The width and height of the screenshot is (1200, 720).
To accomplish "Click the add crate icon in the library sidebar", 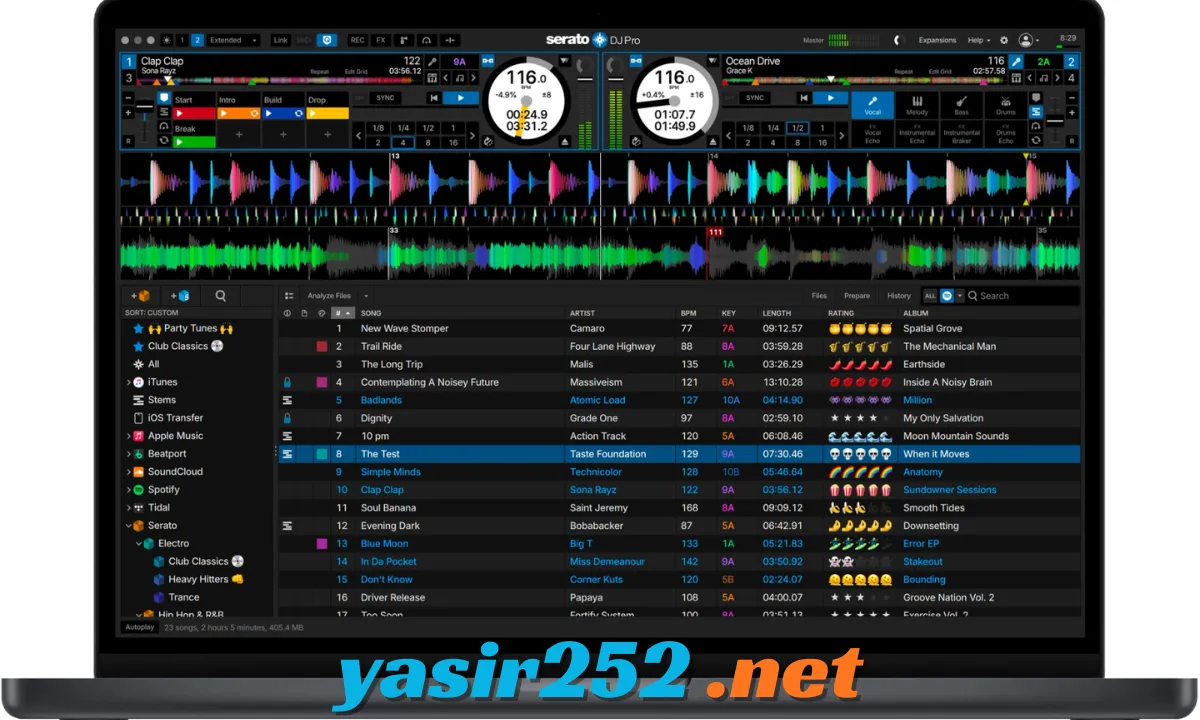I will tap(140, 296).
